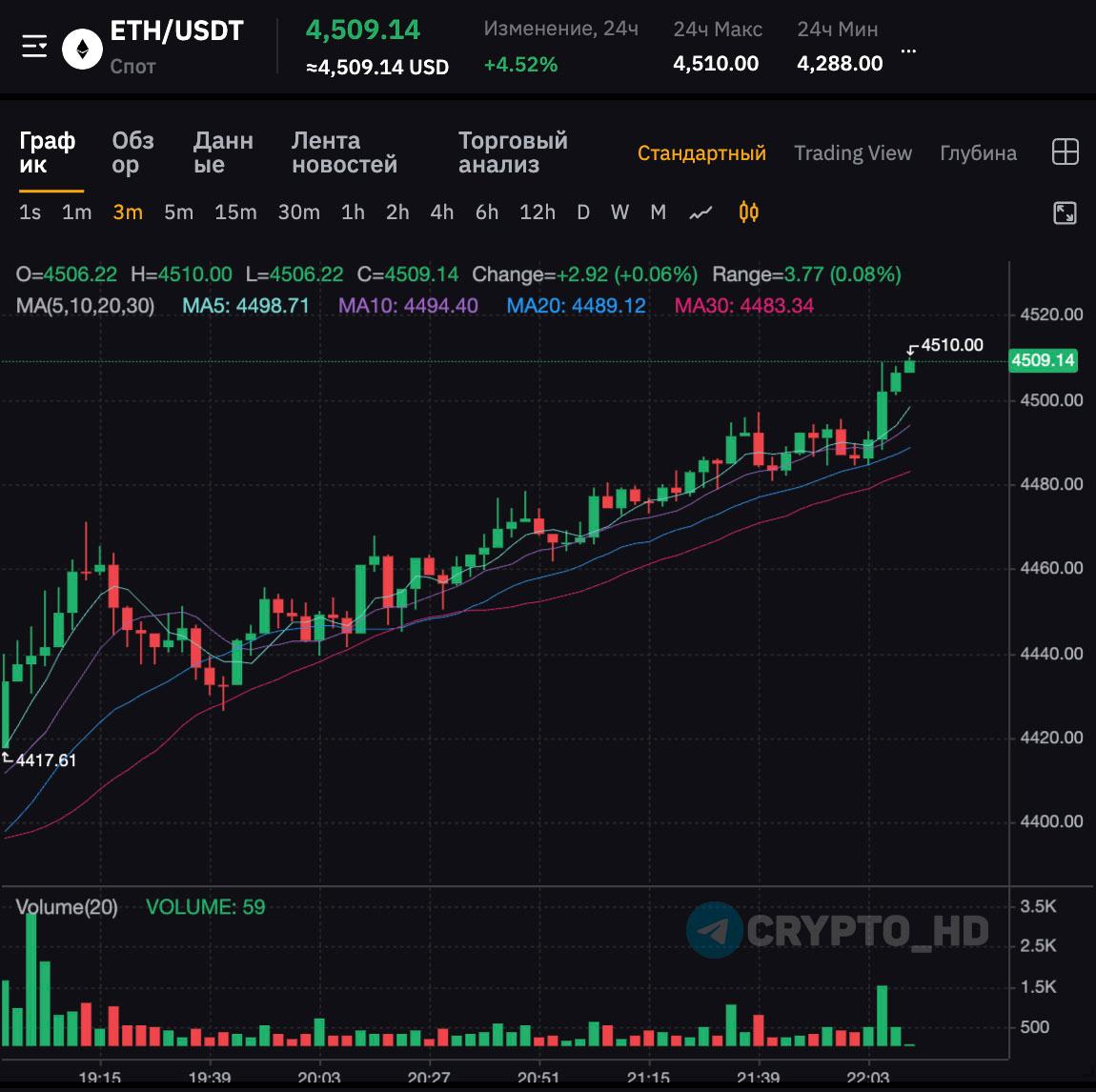Click the three dots more icon
This screenshot has width=1096, height=1092.
[x=908, y=51]
